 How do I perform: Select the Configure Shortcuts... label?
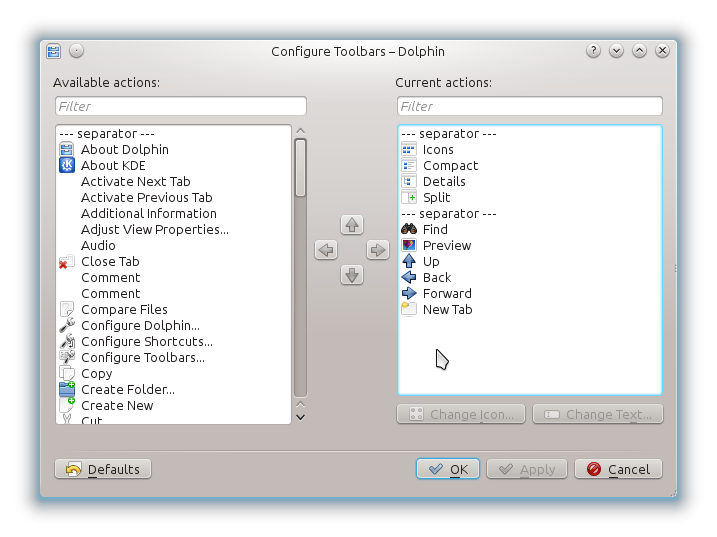click(x=147, y=342)
